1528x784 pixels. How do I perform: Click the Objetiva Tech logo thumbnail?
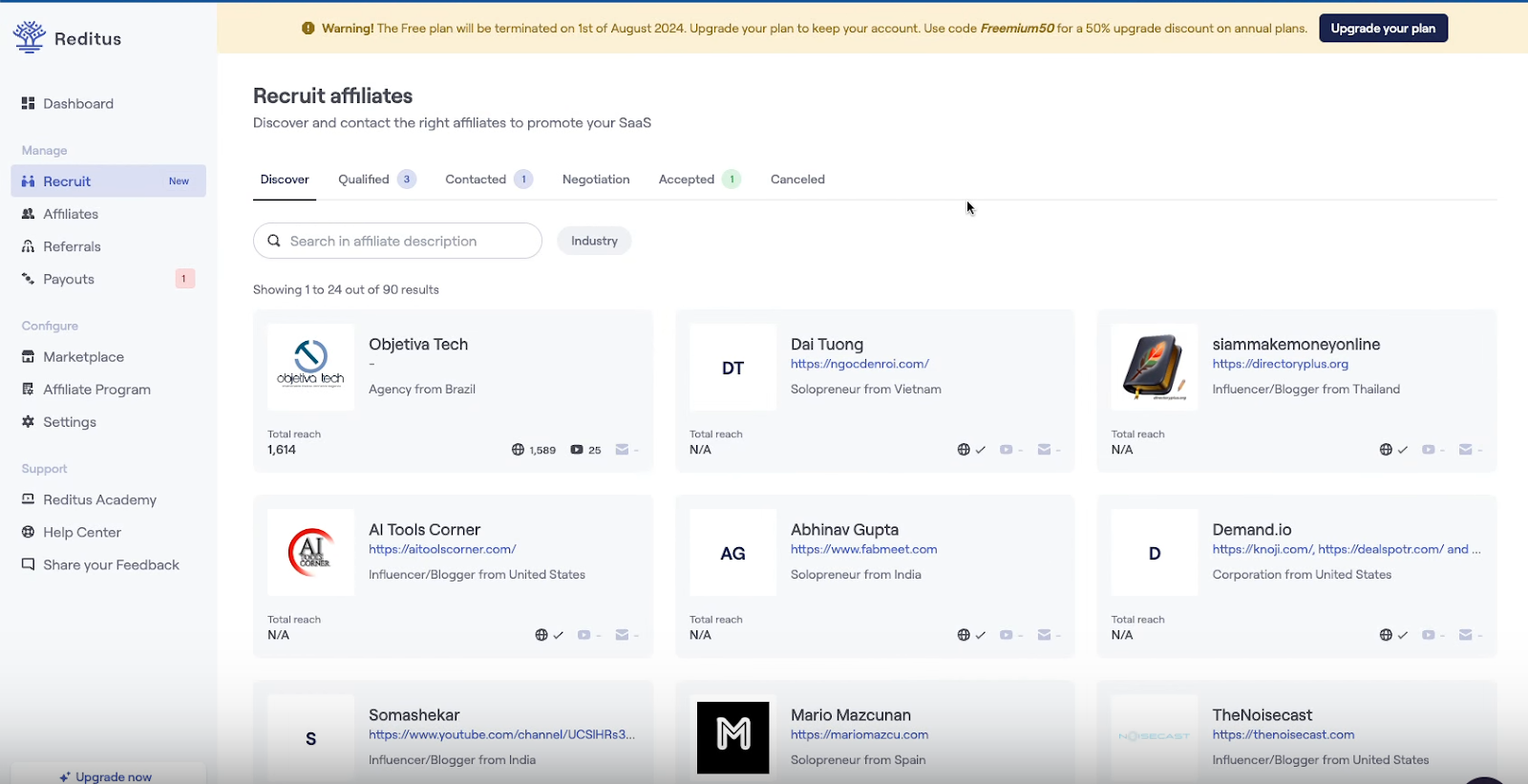[x=310, y=367]
